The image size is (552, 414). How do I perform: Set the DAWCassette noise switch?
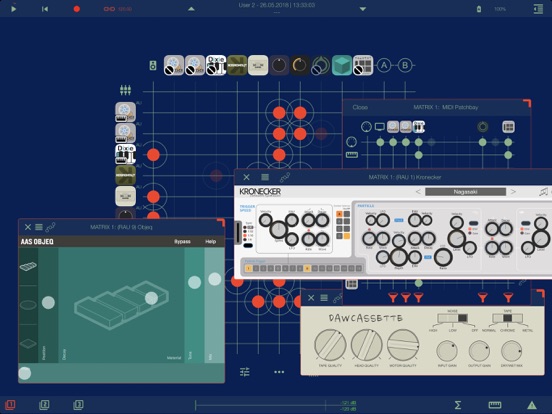point(453,318)
